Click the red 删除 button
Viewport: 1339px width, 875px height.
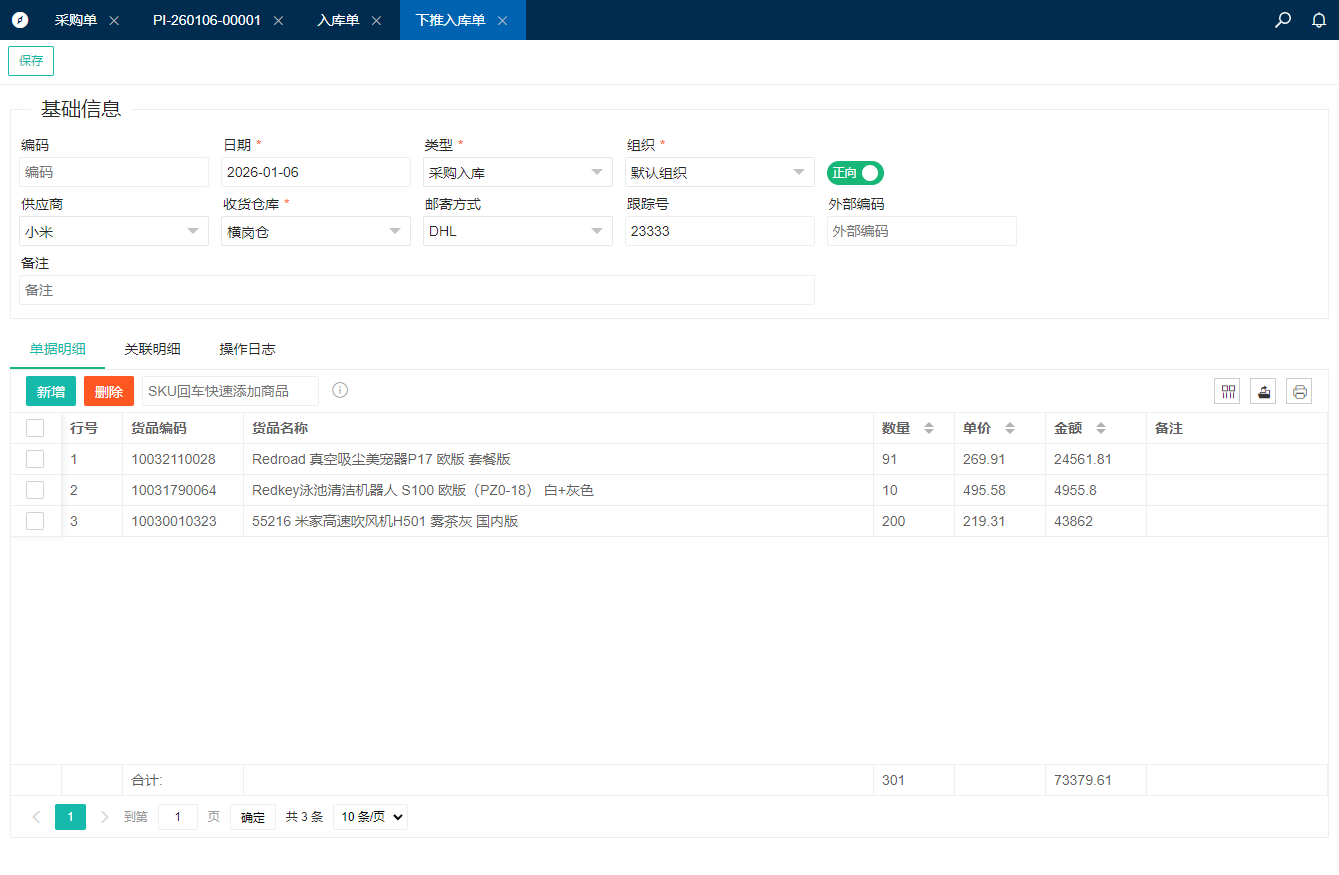108,391
